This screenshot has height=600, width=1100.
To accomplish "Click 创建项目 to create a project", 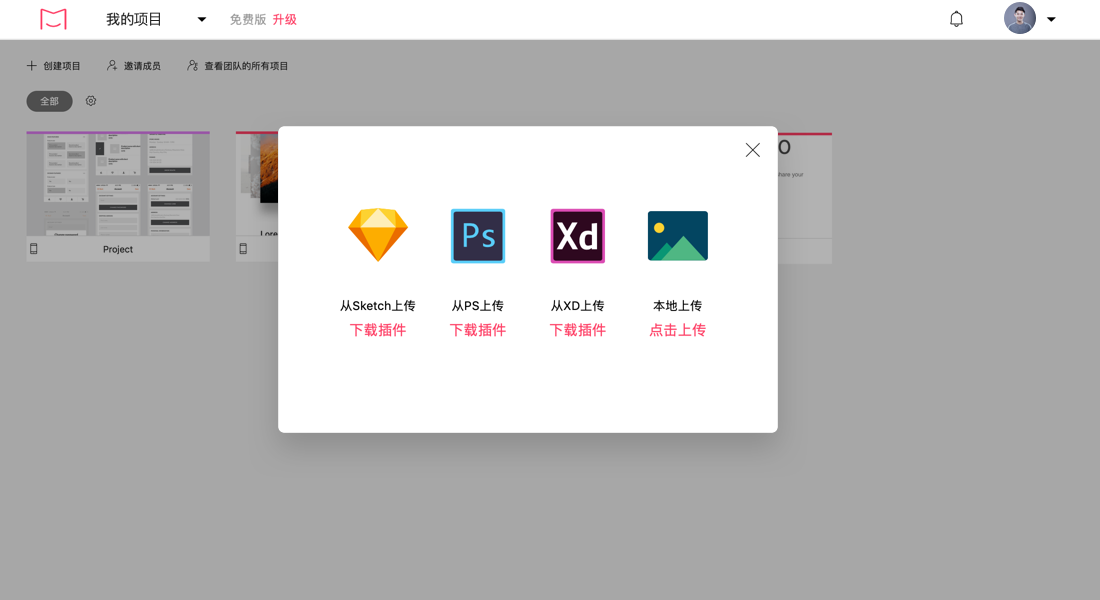I will tap(62, 66).
